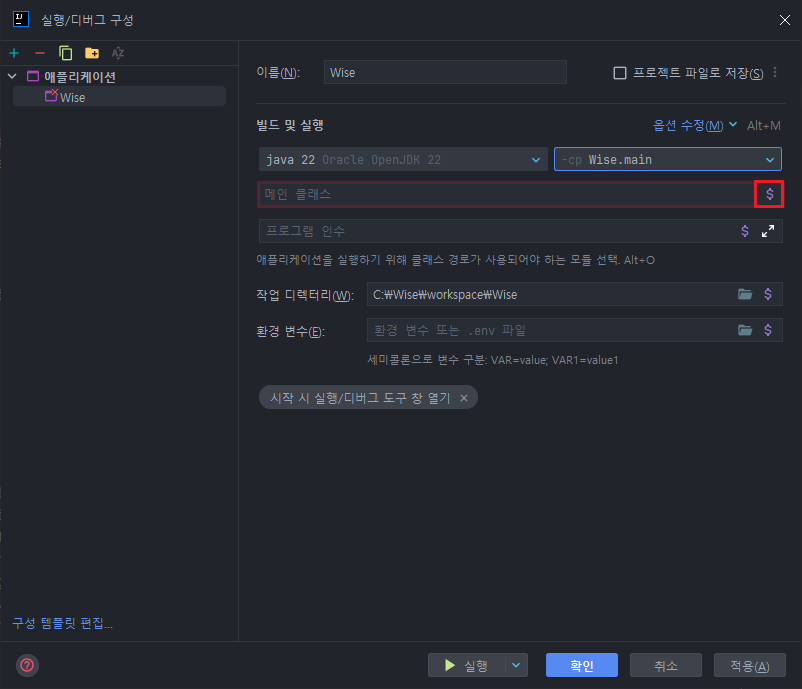Open the -cp Wise.main classpath dropdown

coord(768,159)
